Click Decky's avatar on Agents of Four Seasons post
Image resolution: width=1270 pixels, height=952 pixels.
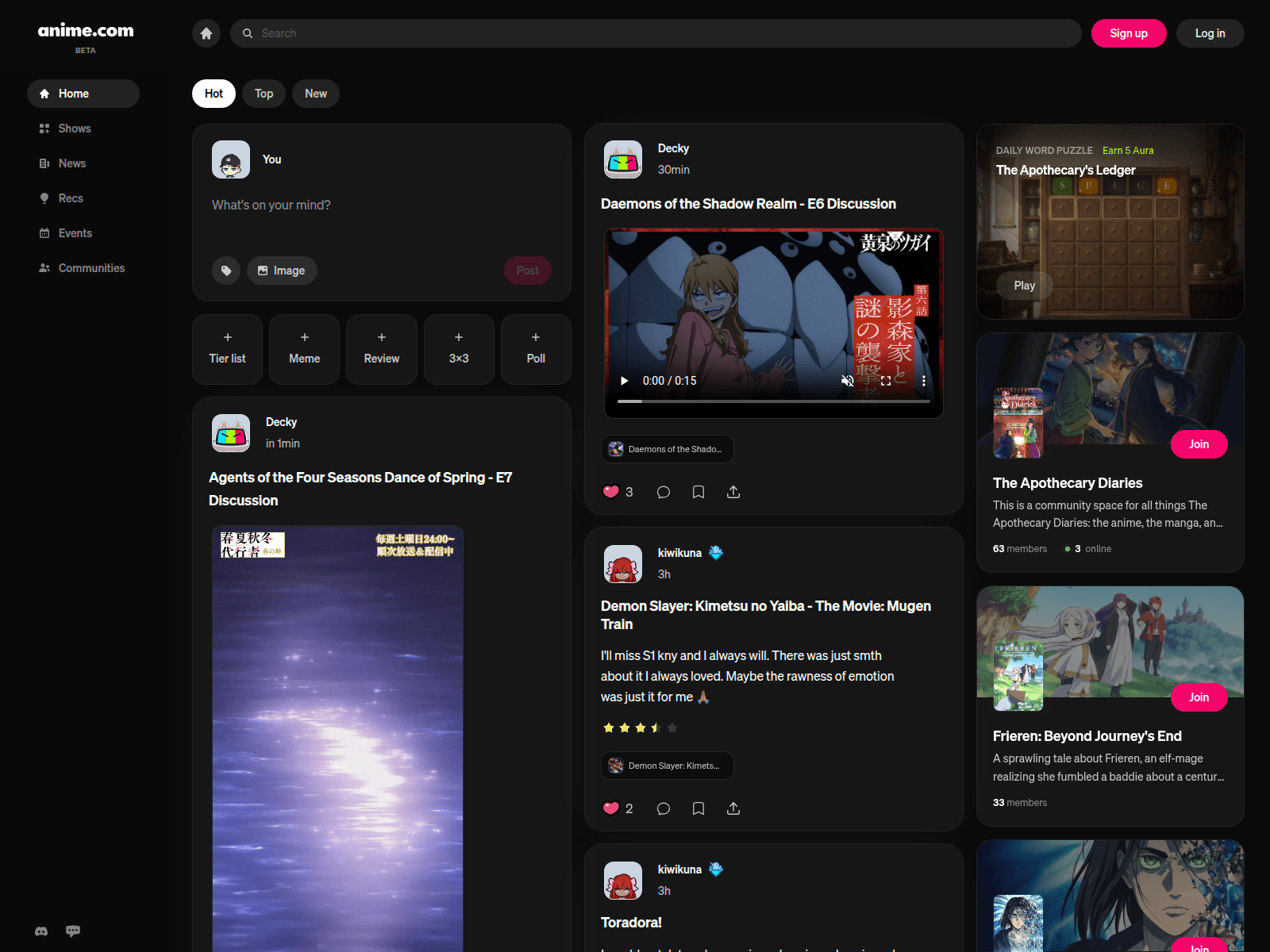click(231, 433)
